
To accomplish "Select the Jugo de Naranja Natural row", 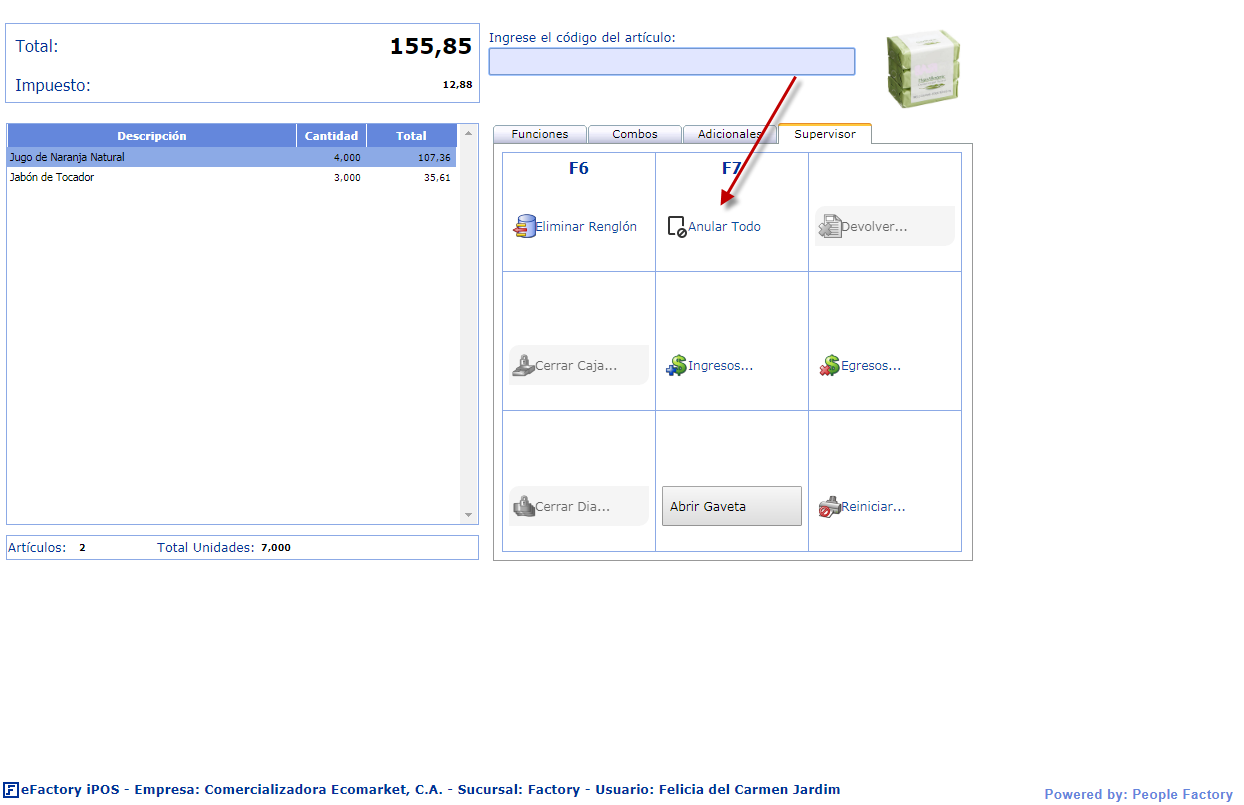I will 232,158.
